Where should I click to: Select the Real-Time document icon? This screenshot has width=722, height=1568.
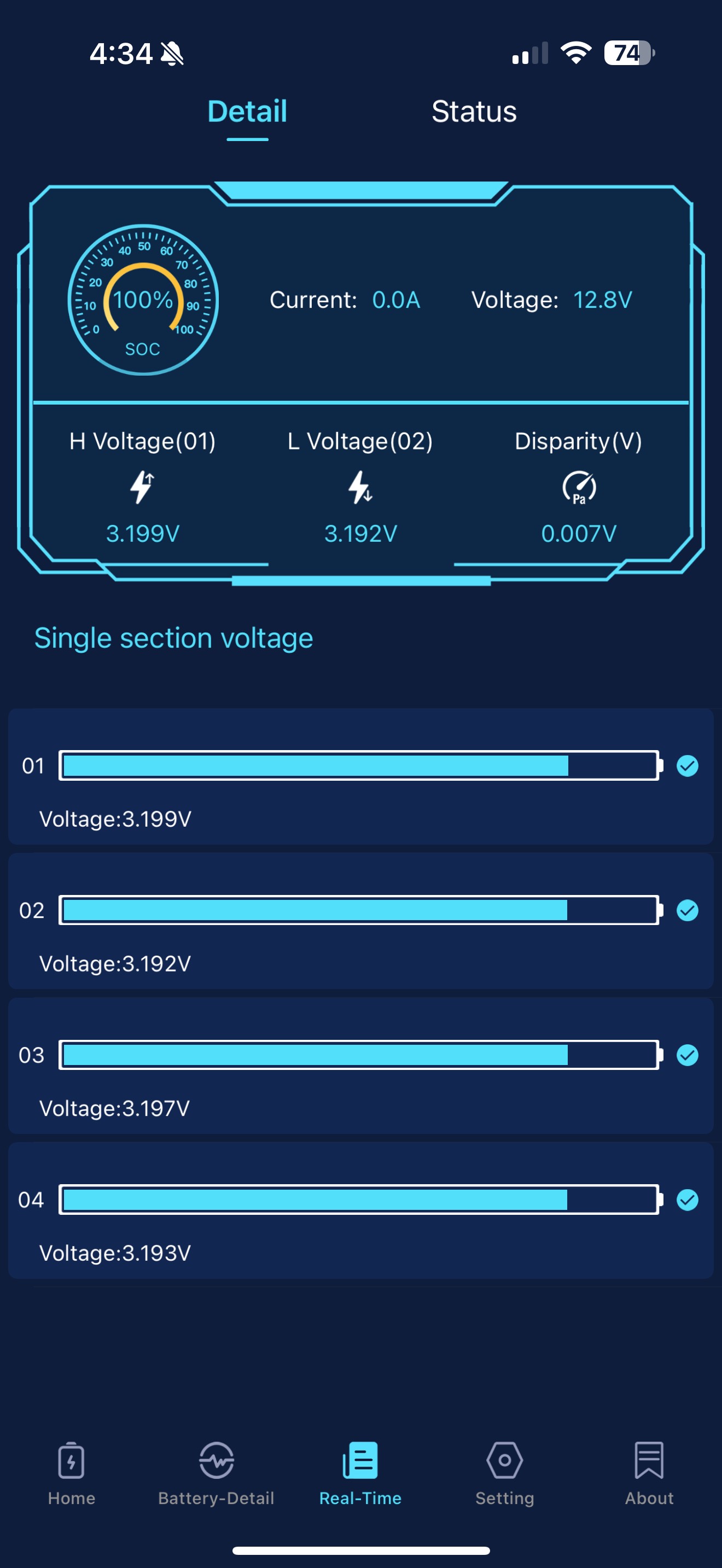point(360,1460)
